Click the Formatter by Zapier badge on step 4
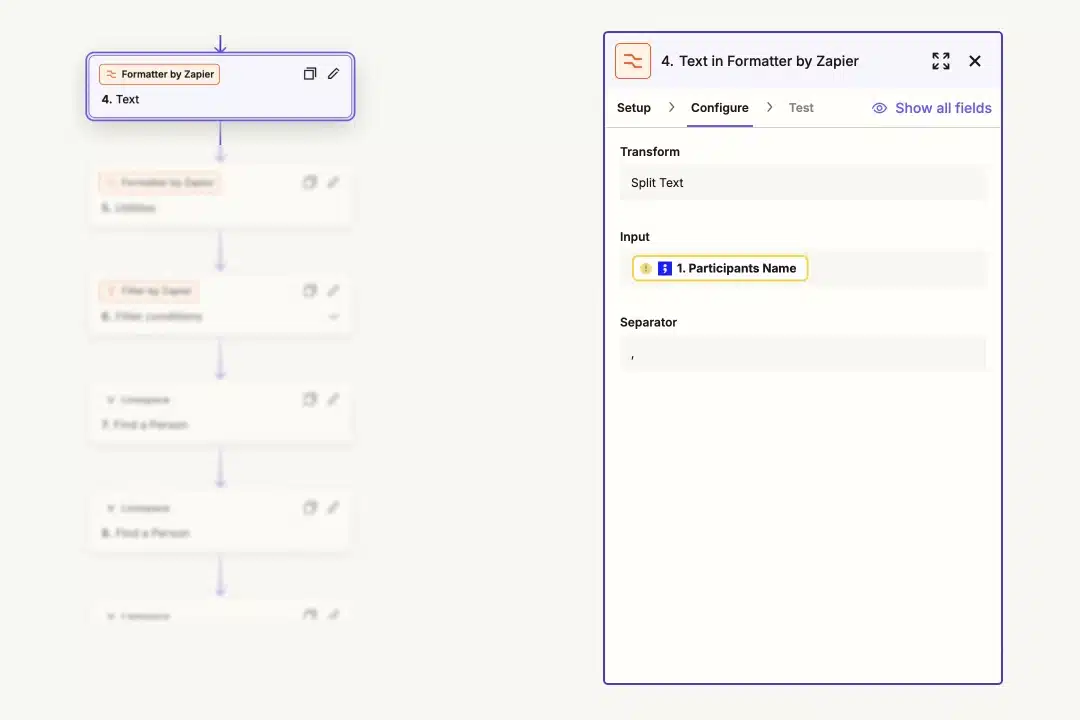This screenshot has width=1080, height=720. (x=159, y=74)
